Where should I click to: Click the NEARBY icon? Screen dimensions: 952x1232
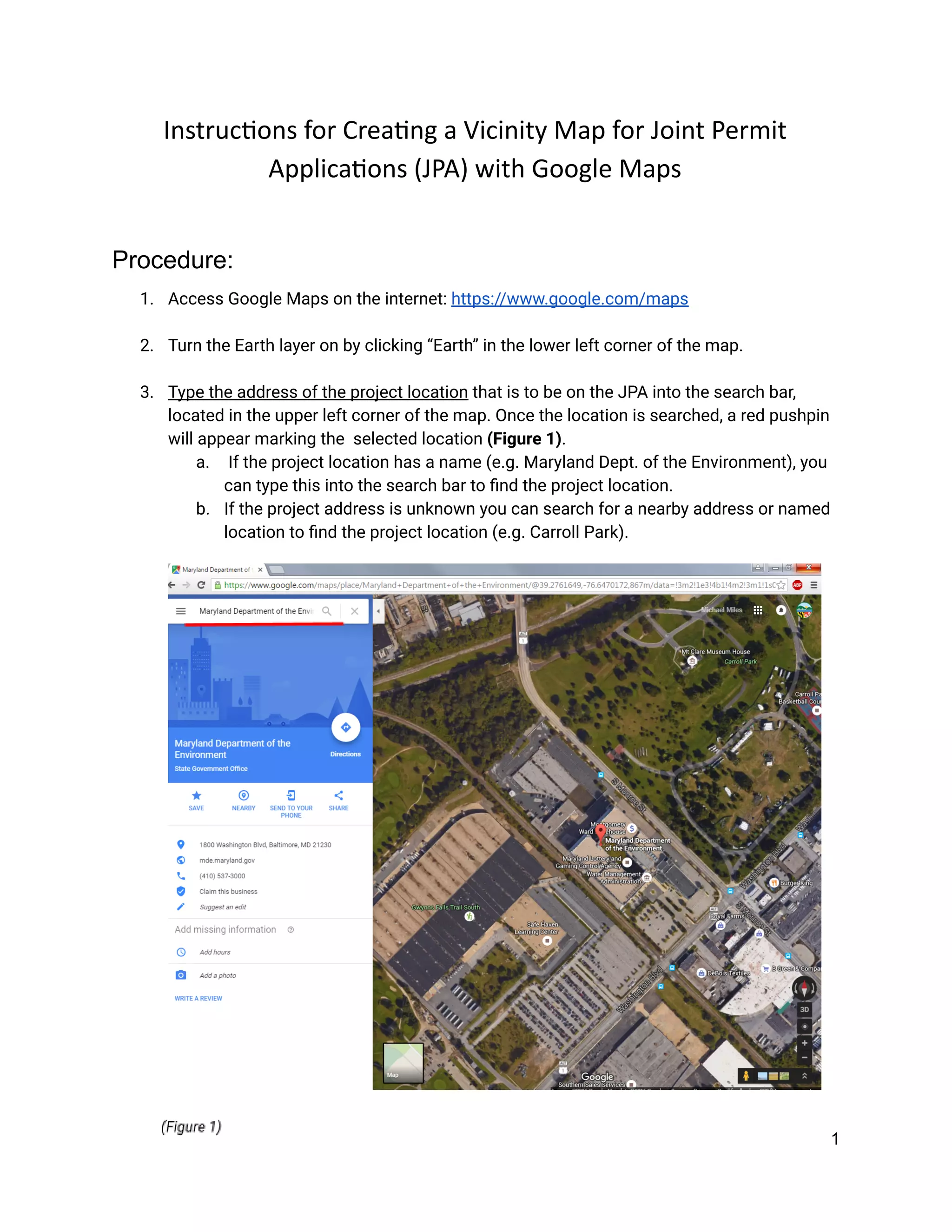pos(244,795)
